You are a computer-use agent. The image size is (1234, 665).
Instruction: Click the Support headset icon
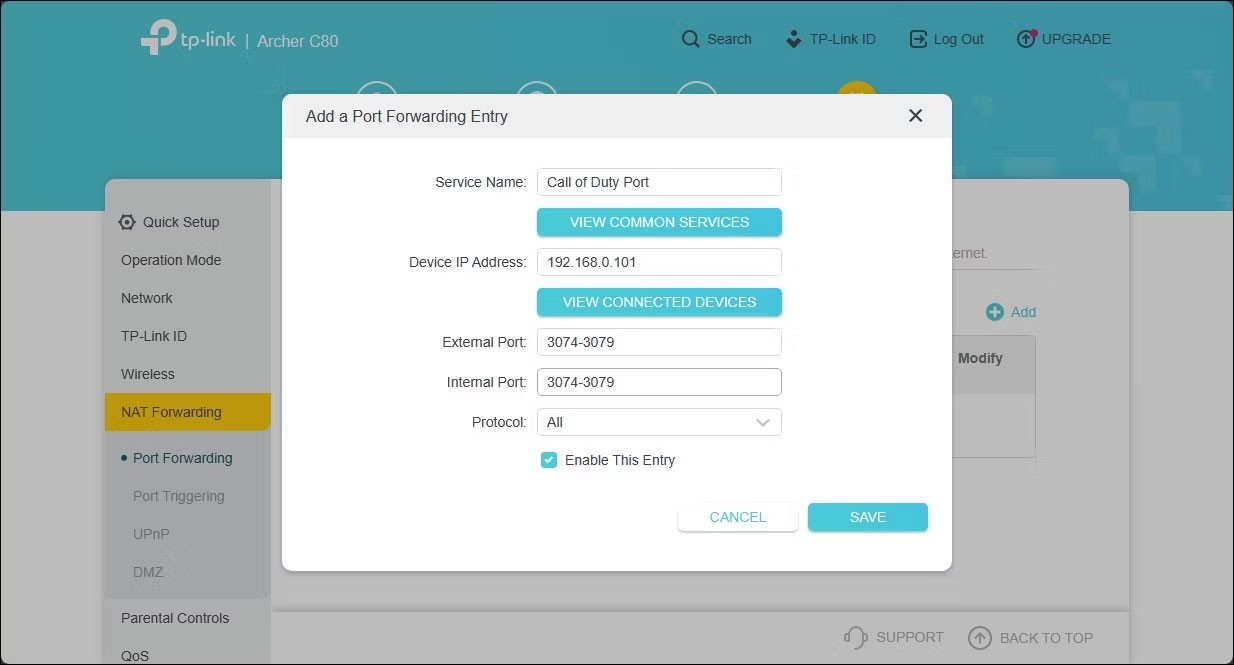(855, 637)
